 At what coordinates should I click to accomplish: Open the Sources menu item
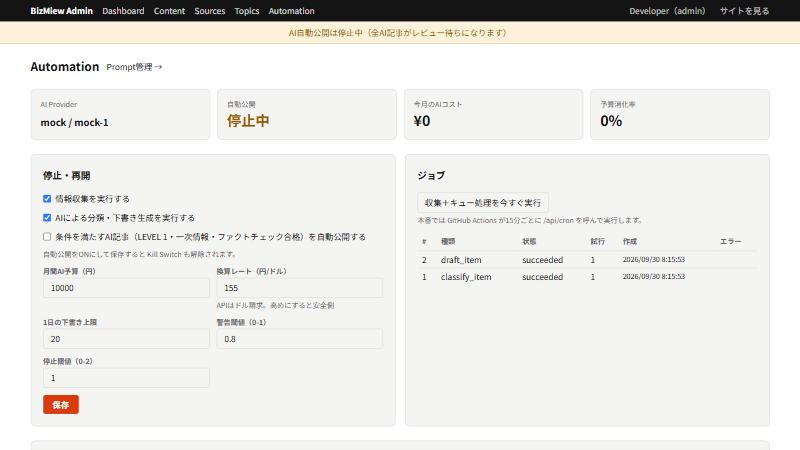click(x=210, y=11)
